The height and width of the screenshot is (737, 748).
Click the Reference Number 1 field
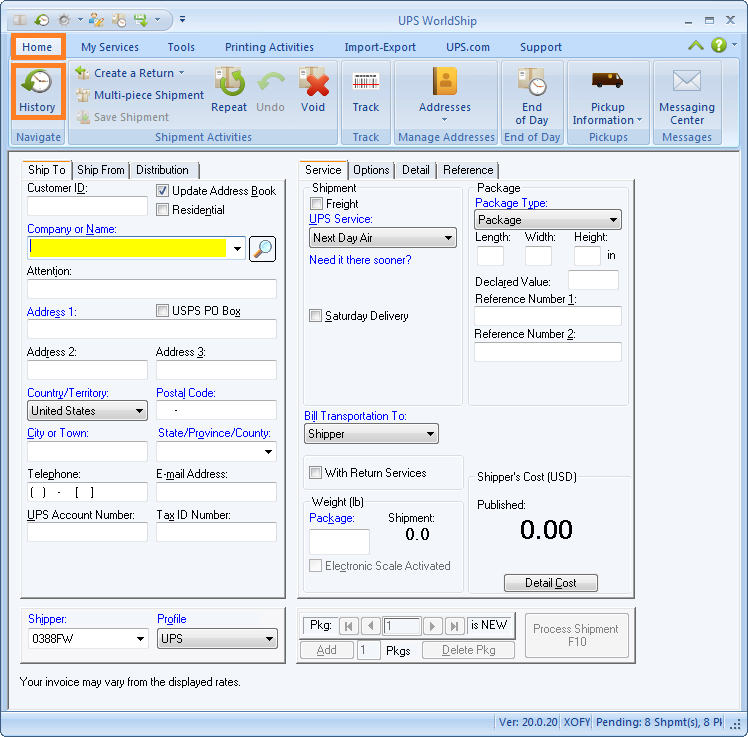tap(548, 316)
